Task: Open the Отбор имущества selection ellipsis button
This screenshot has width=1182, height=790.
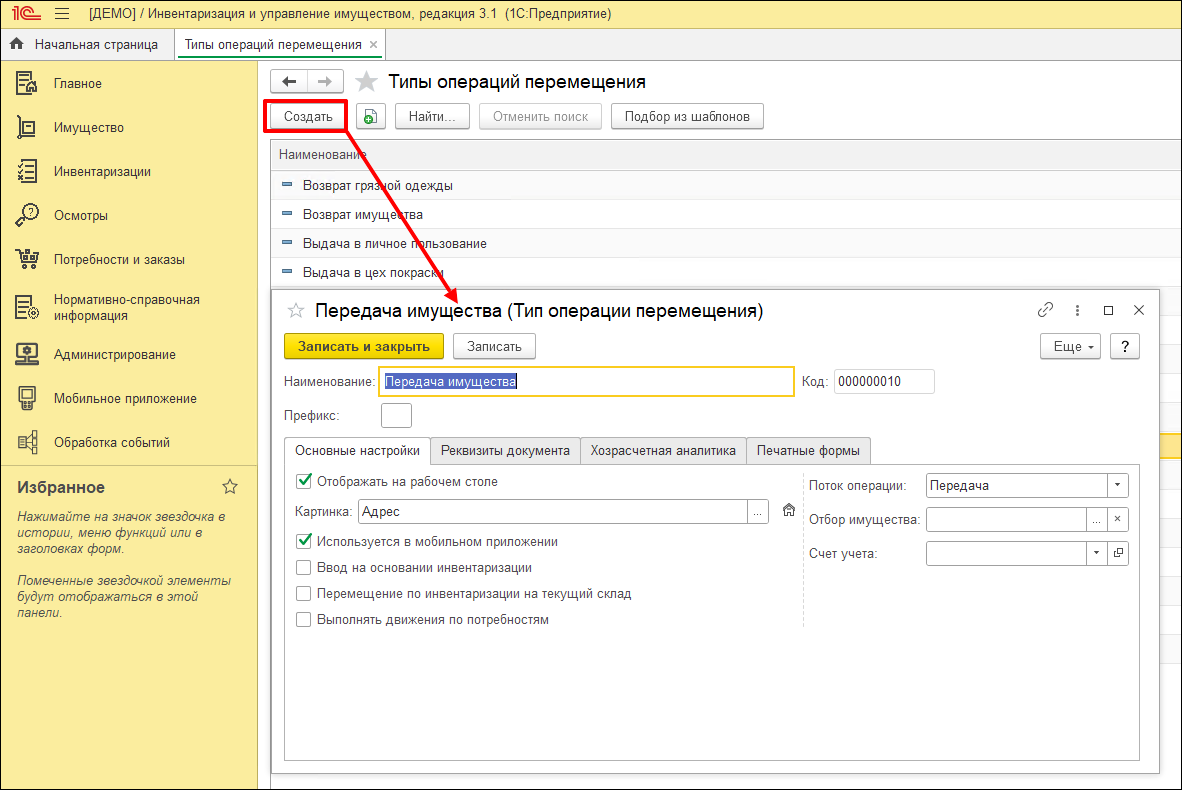Action: 1096,519
